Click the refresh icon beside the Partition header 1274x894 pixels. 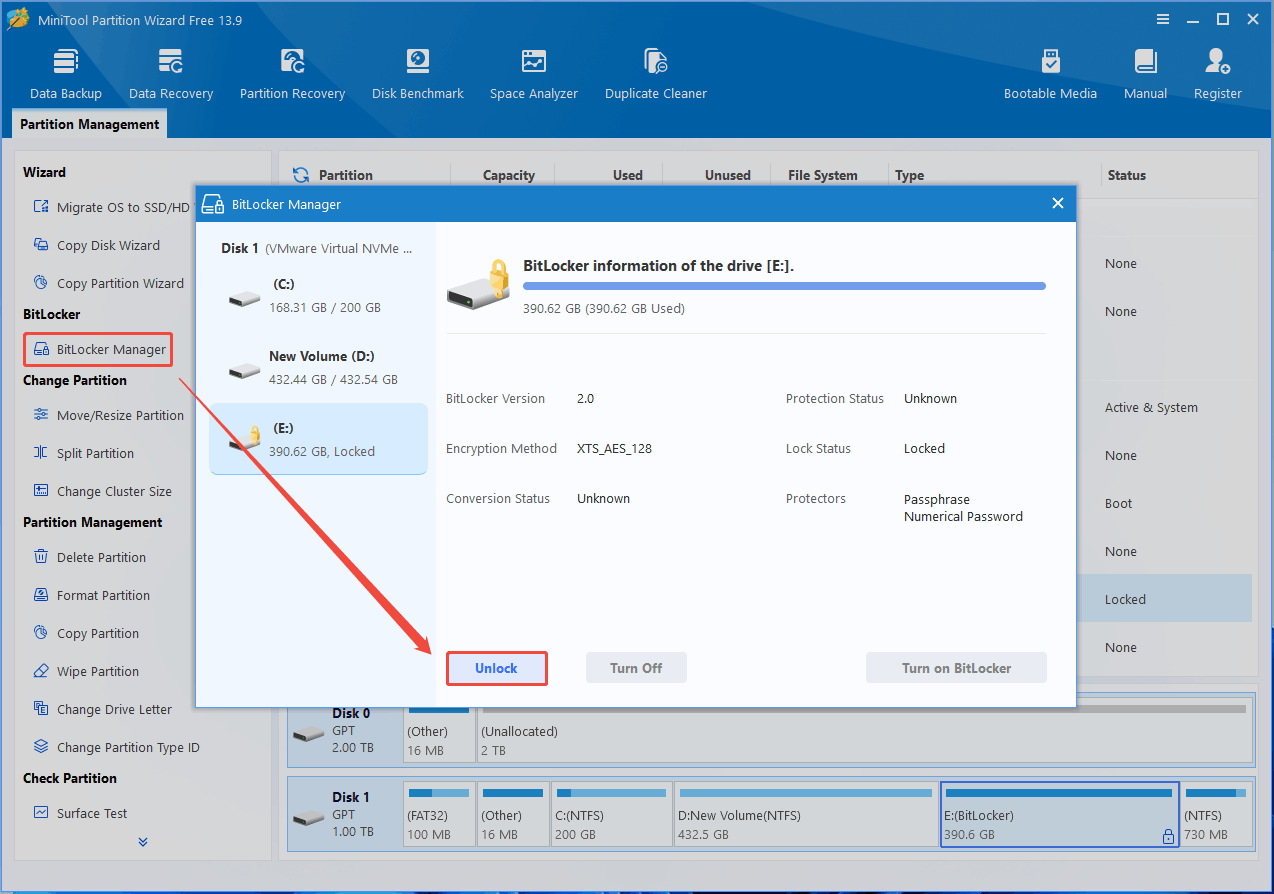pyautogui.click(x=300, y=175)
